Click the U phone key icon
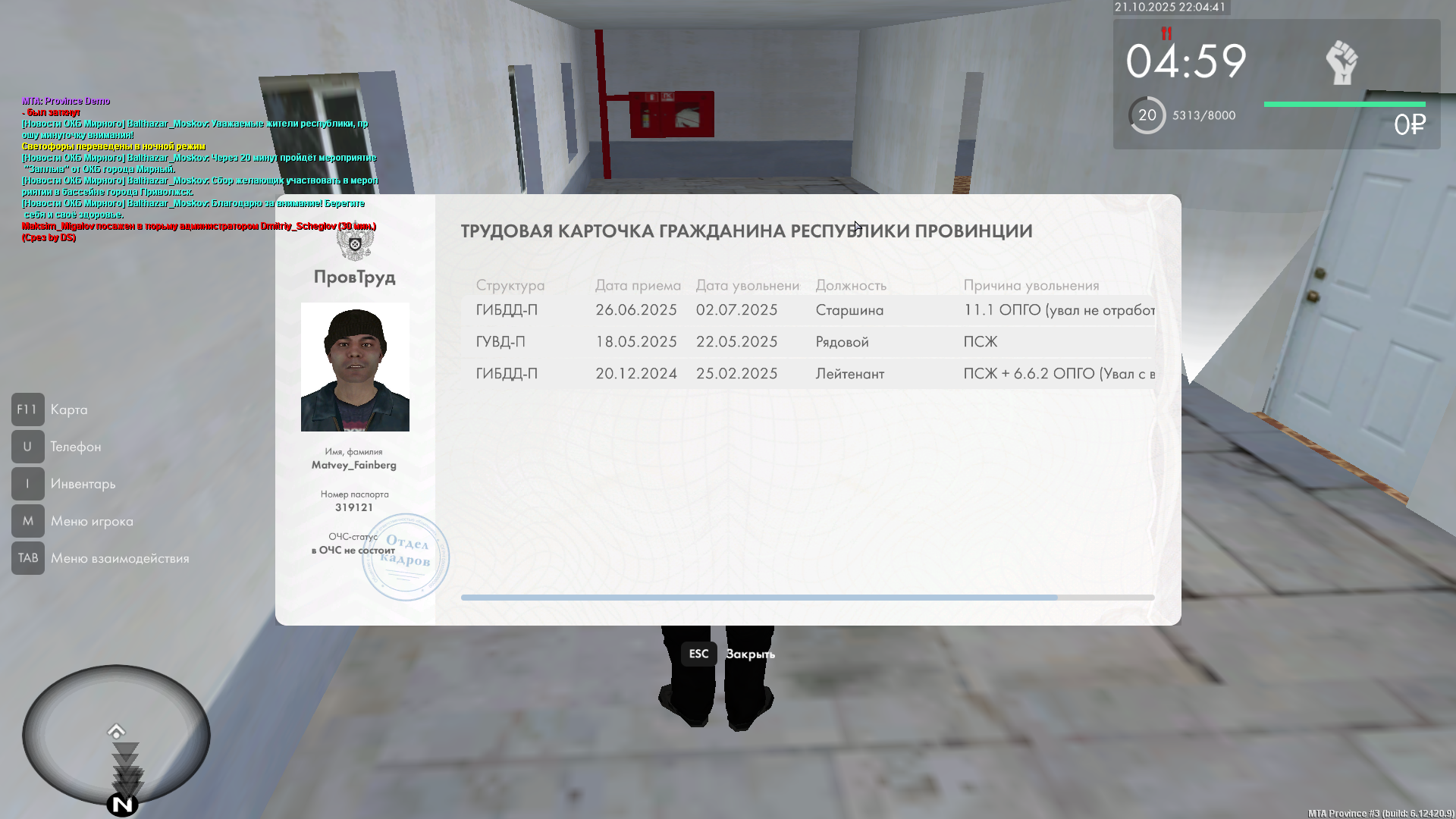Screen dimensions: 1456x819 [27, 447]
